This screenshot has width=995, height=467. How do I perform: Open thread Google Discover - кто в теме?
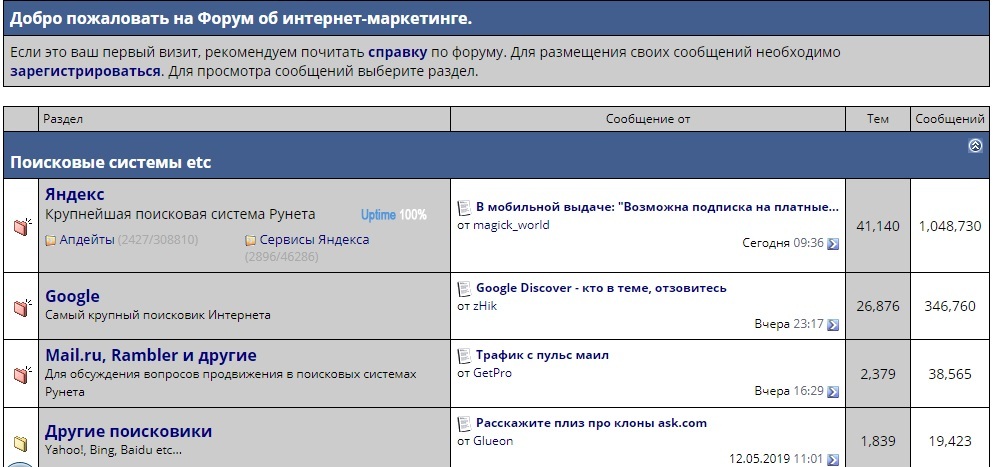(x=602, y=288)
